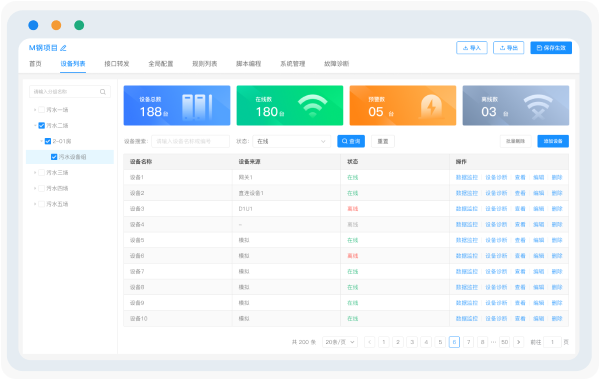The image size is (600, 380).
Task: Open 设备诊断 for 设备2
Action: pyautogui.click(x=496, y=193)
